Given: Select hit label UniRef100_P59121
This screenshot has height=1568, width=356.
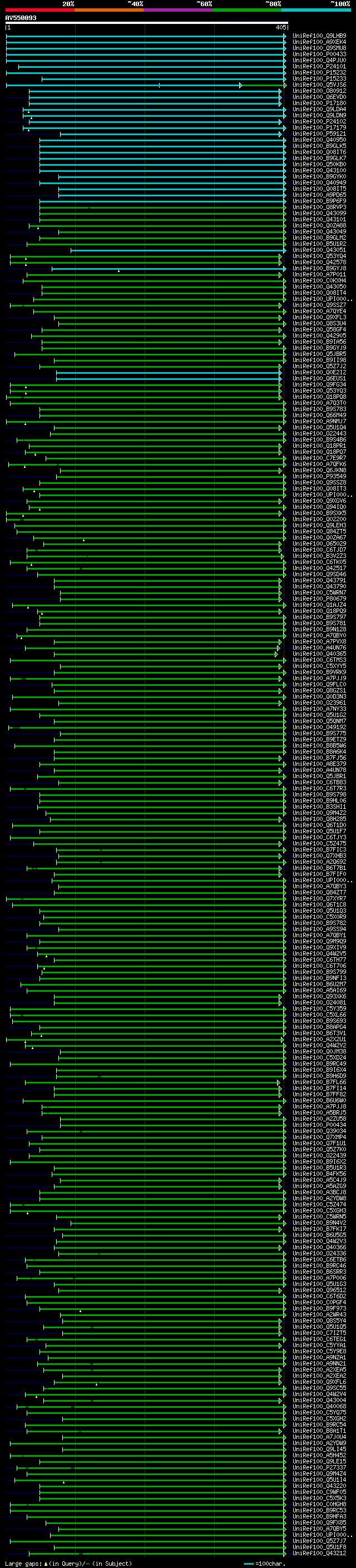Looking at the screenshot, I should [319, 133].
